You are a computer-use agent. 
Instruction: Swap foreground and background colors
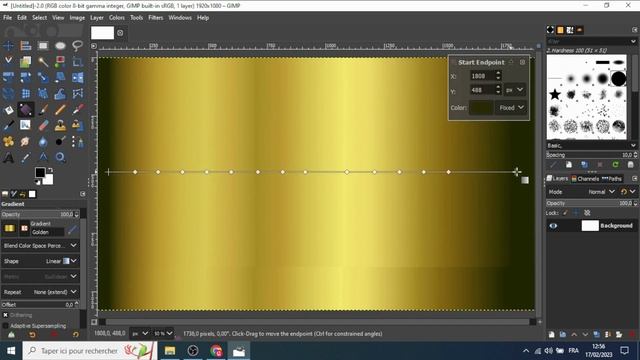coord(50,170)
